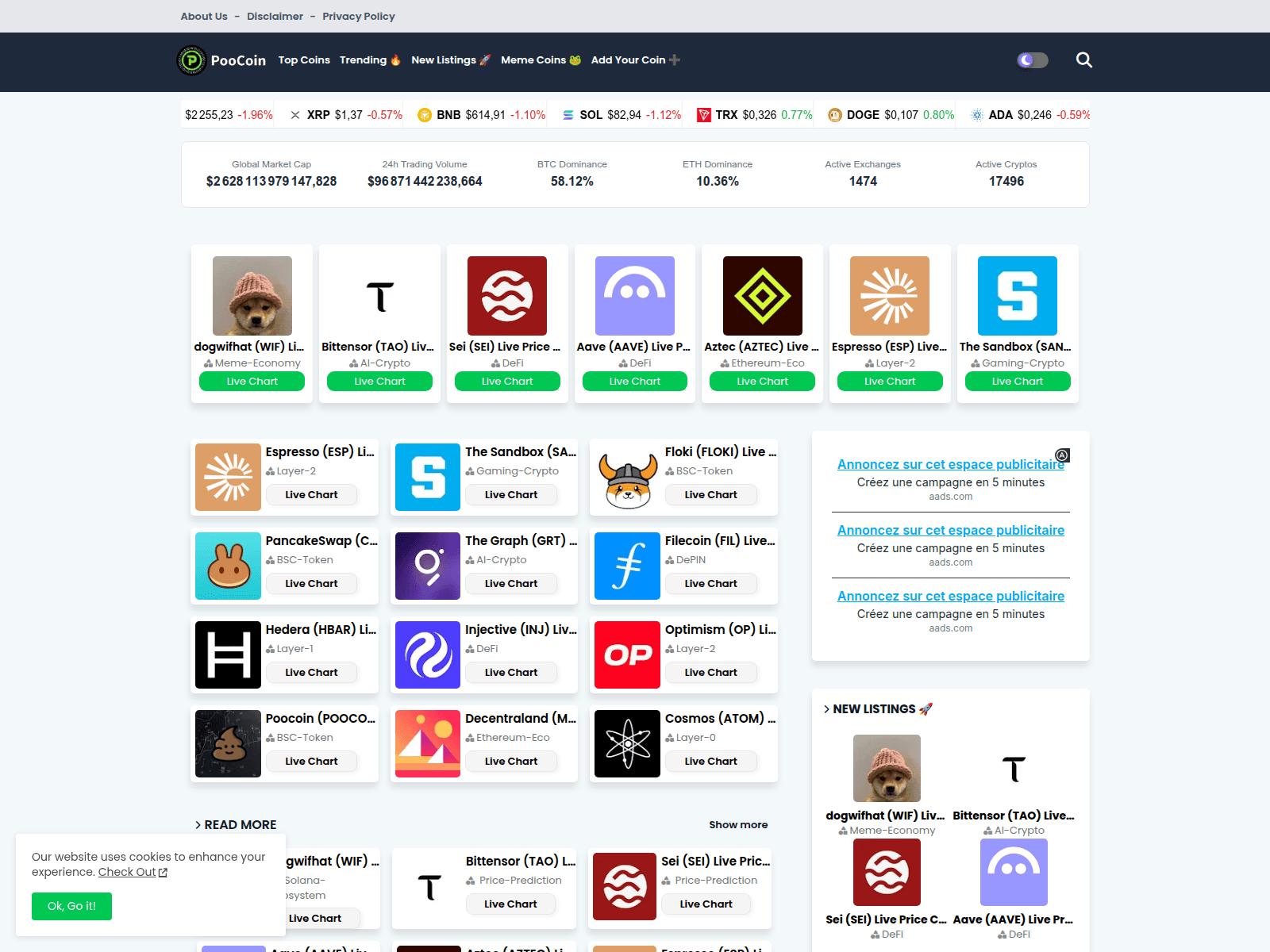Viewport: 1270px width, 952px height.
Task: Open dogwifhat image in New Listings sidebar
Action: [887, 768]
